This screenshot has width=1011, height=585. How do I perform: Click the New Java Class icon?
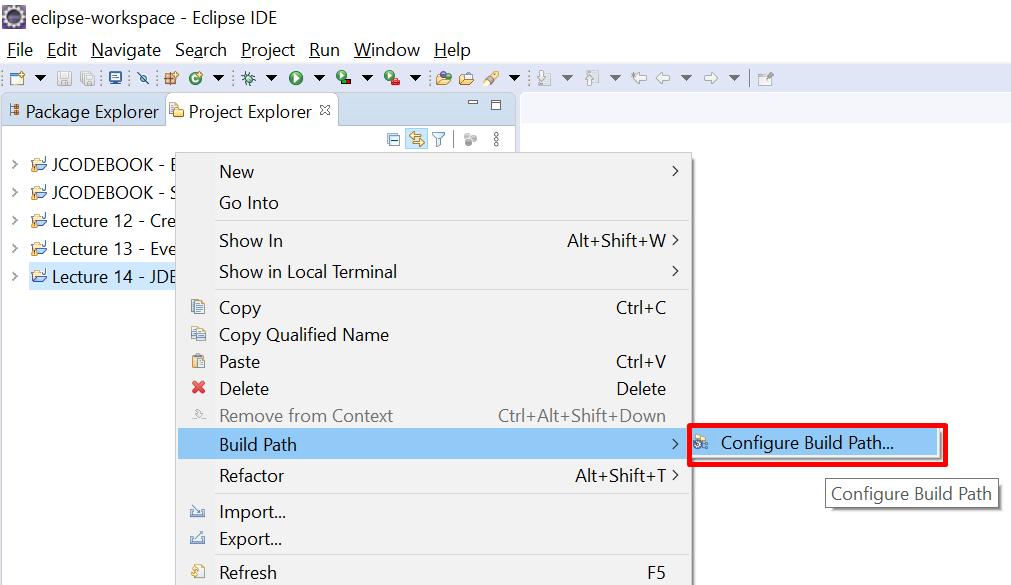click(195, 79)
